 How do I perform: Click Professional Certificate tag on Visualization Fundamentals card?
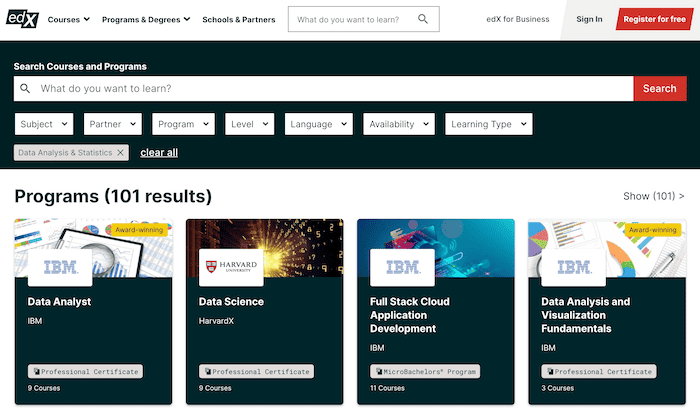click(599, 372)
